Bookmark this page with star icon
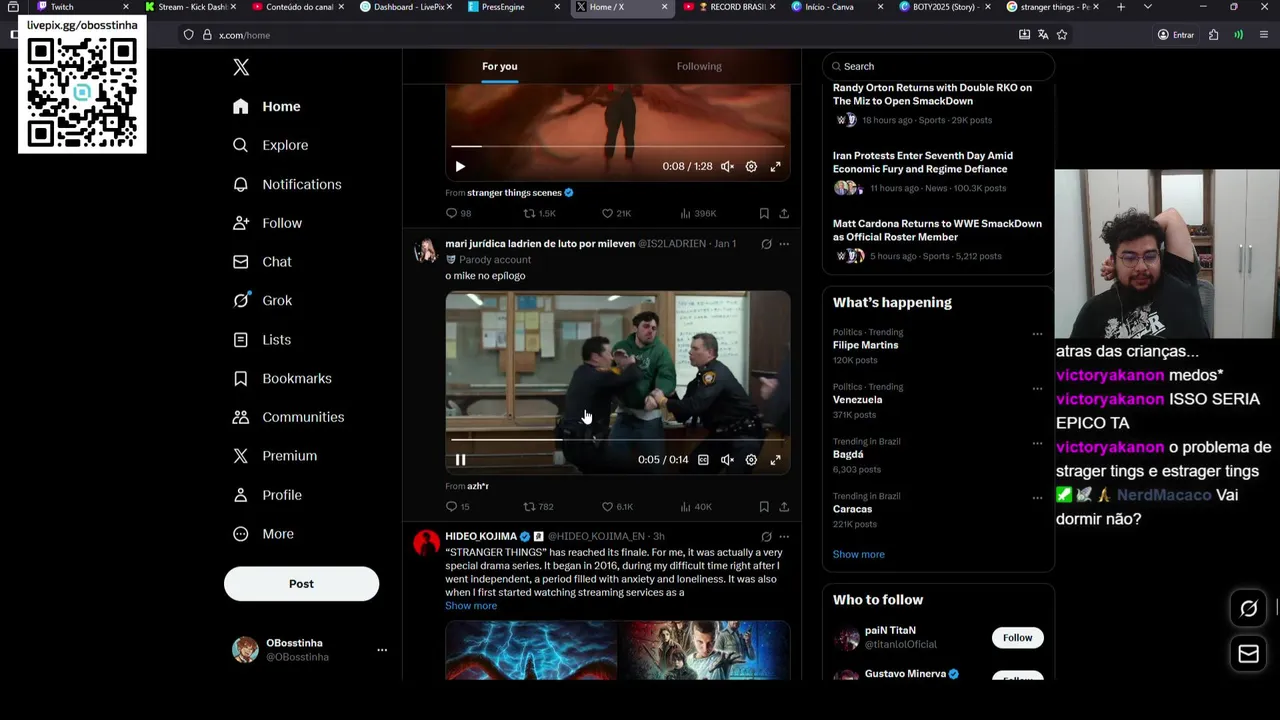Viewport: 1280px width, 720px height. (x=1062, y=35)
